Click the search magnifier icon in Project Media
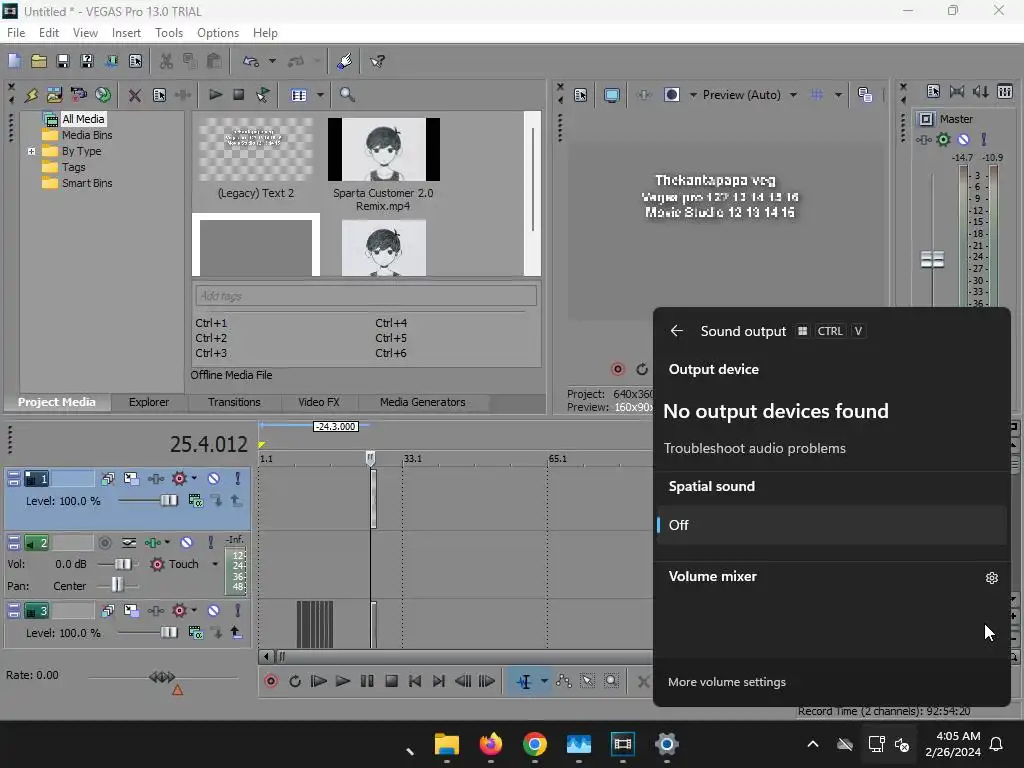This screenshot has height=768, width=1024. coord(347,95)
